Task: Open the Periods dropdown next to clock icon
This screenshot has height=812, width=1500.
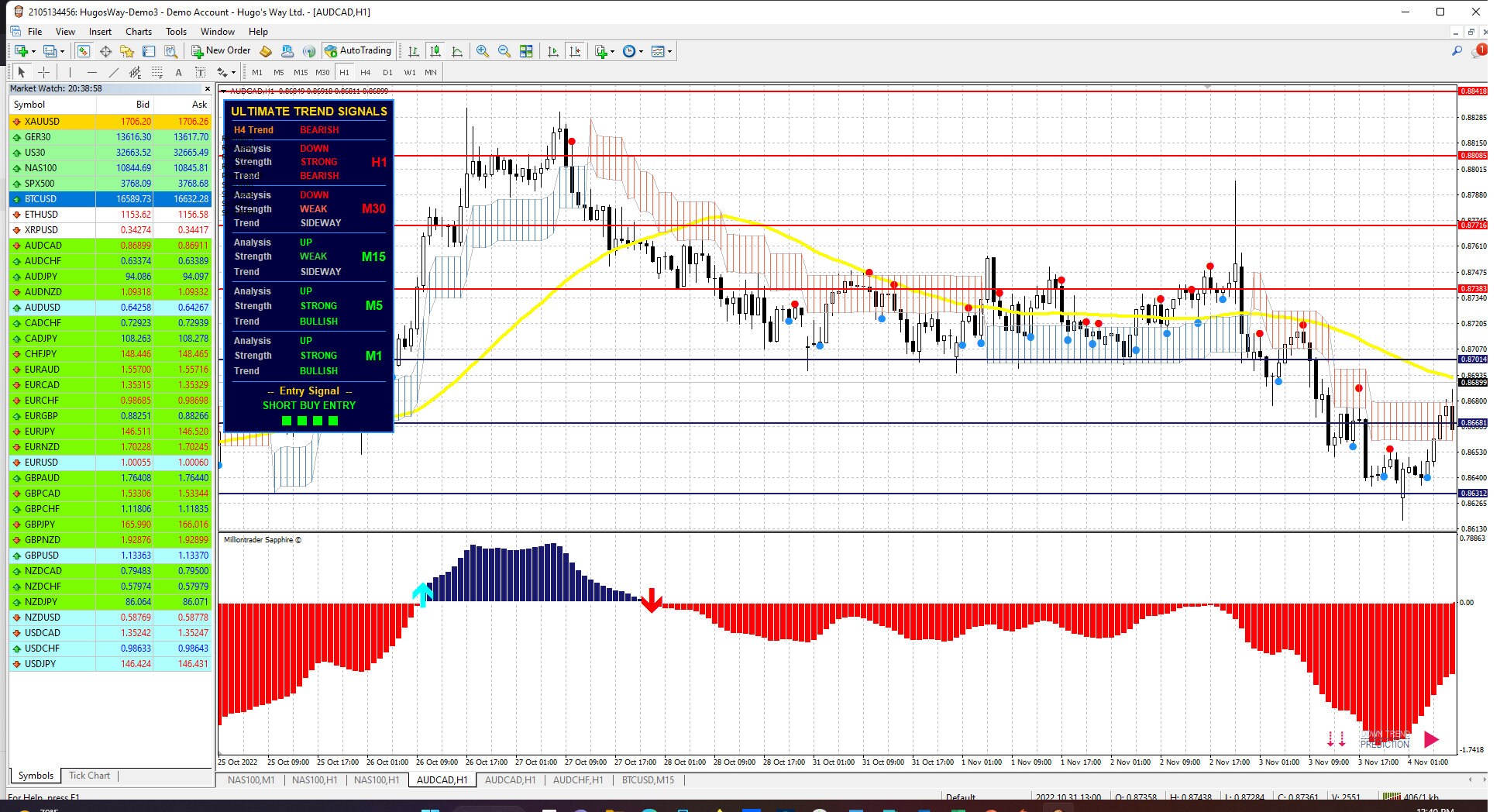Action: (x=641, y=51)
